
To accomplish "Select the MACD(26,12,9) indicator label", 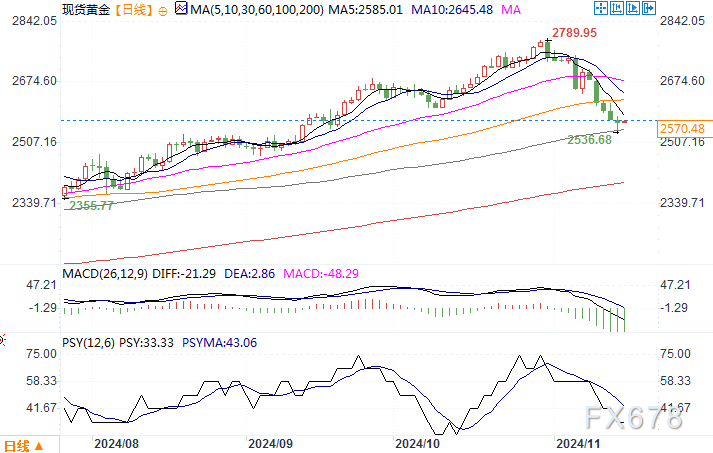I will (103, 272).
